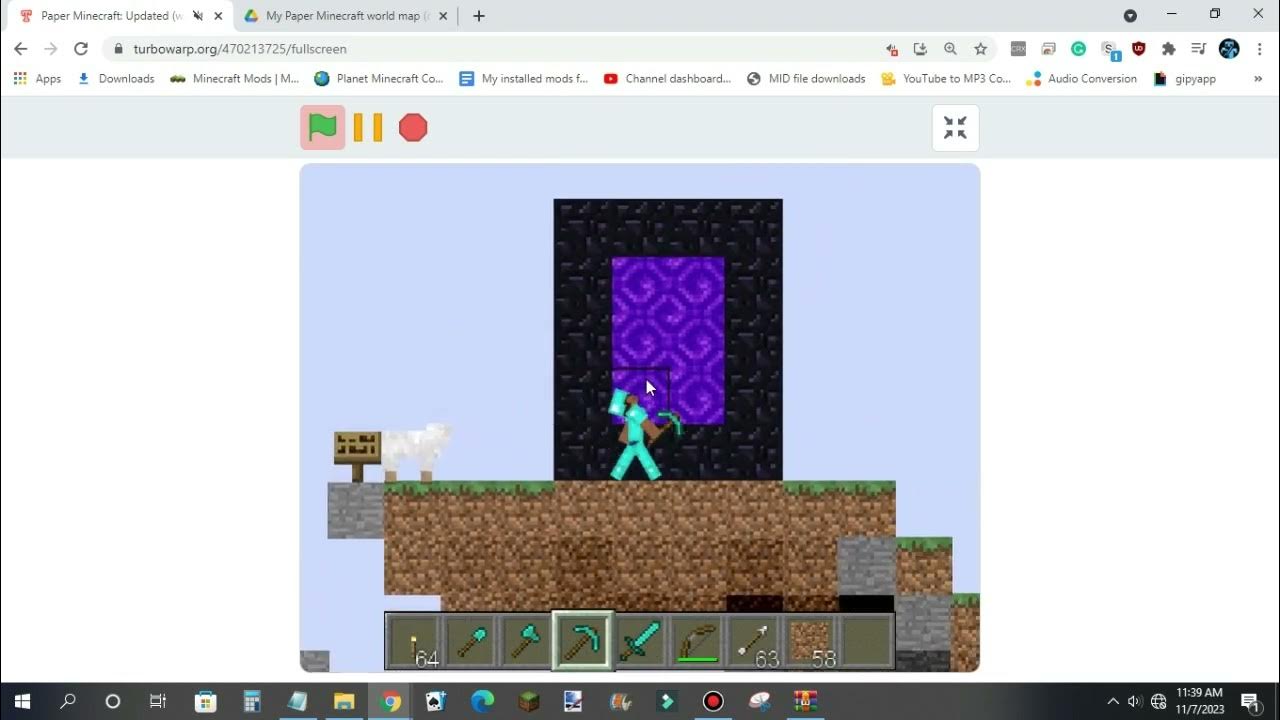Select the diamond pickaxe hotbar slot

point(582,641)
